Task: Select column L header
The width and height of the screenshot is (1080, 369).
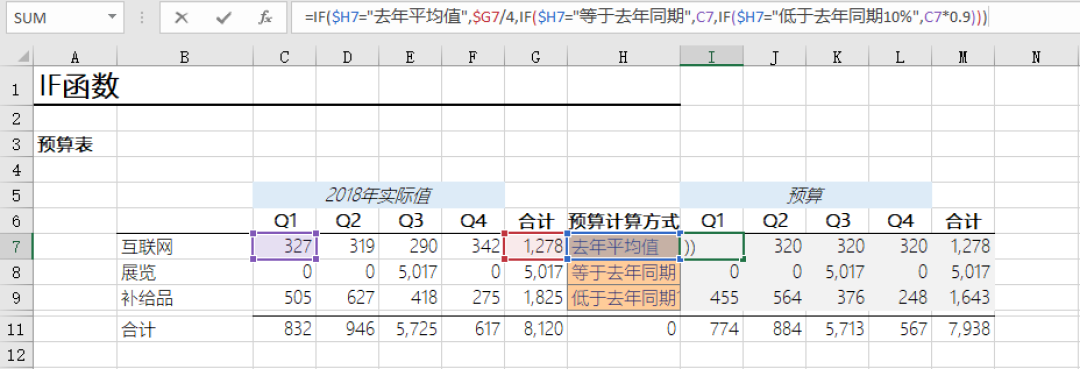Action: [x=900, y=57]
